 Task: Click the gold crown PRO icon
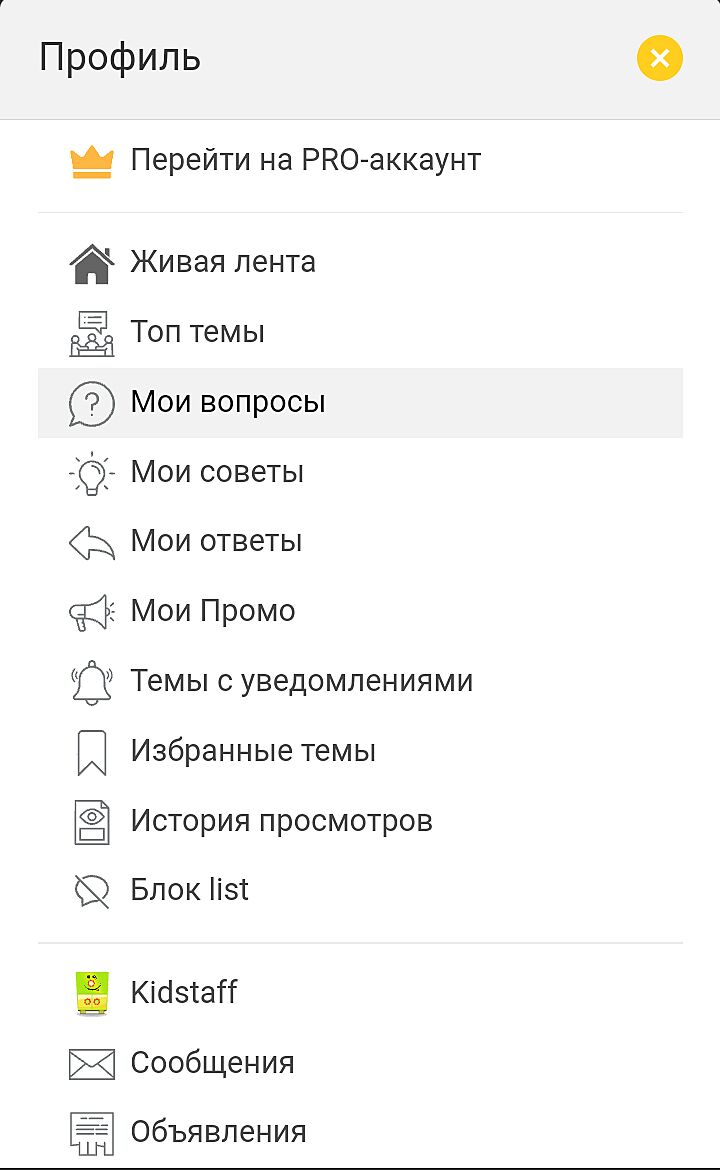91,161
